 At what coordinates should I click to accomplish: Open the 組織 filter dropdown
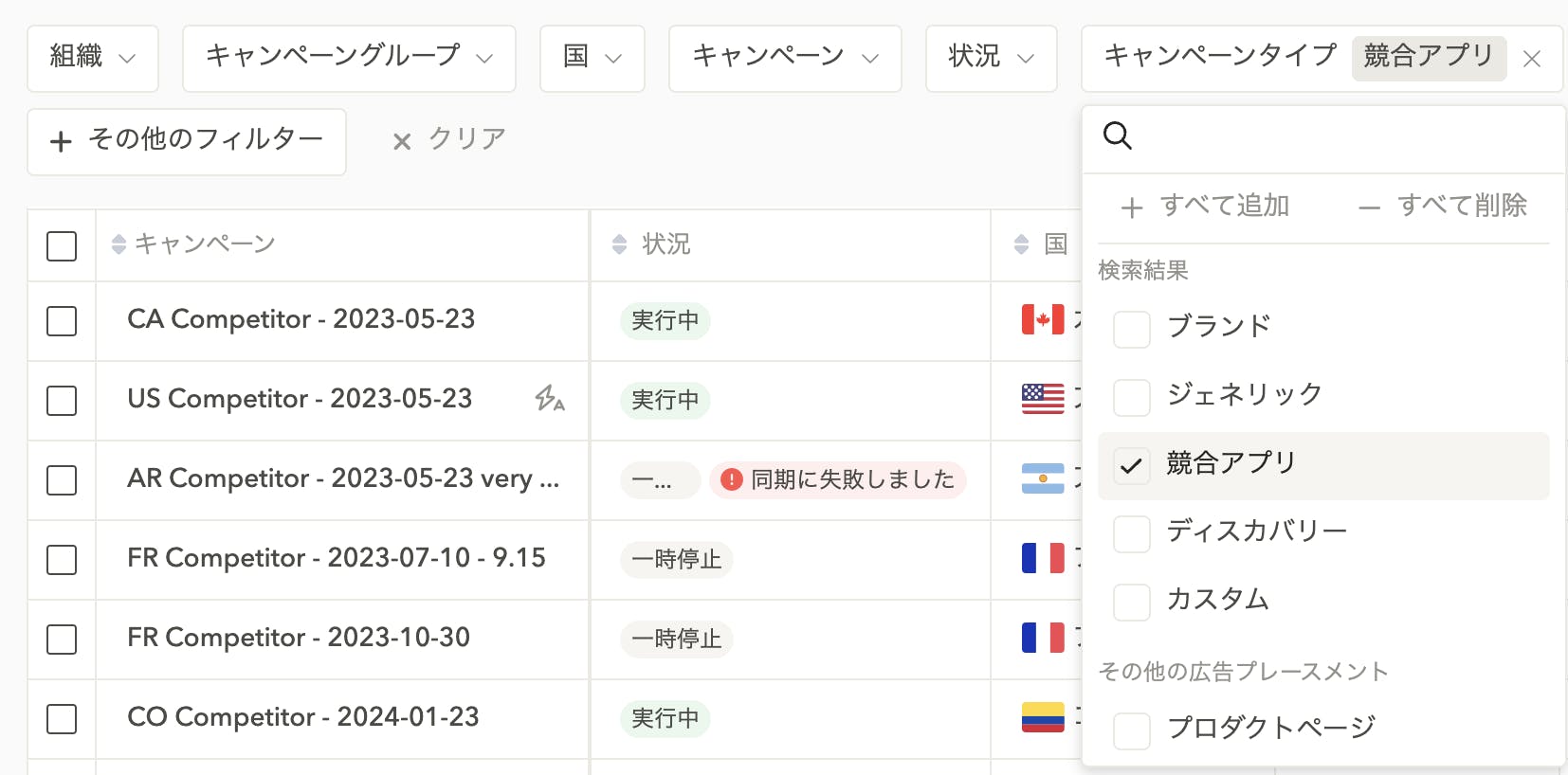[93, 58]
